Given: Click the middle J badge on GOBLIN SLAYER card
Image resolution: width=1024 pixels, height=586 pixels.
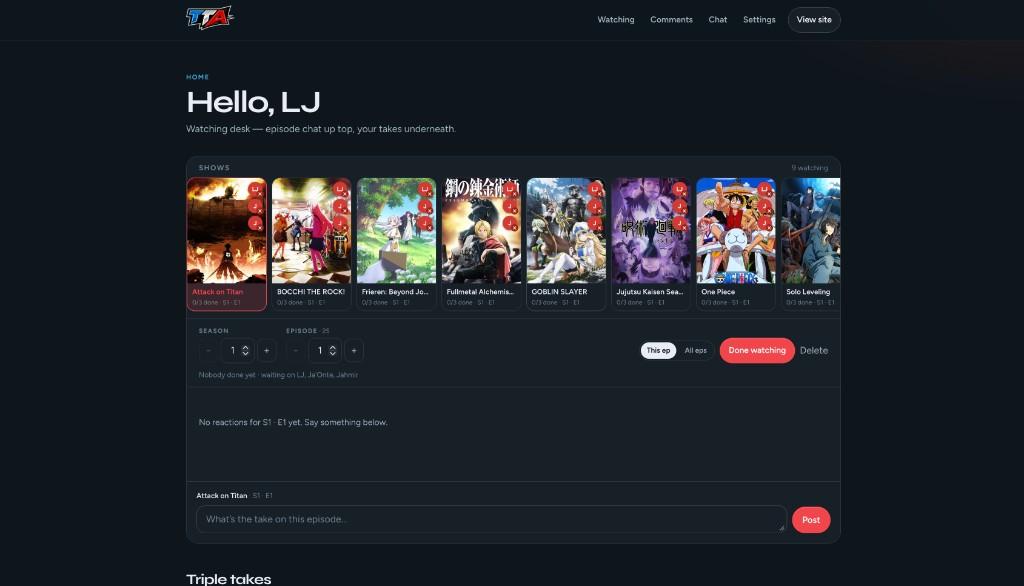Looking at the screenshot, I should point(595,206).
